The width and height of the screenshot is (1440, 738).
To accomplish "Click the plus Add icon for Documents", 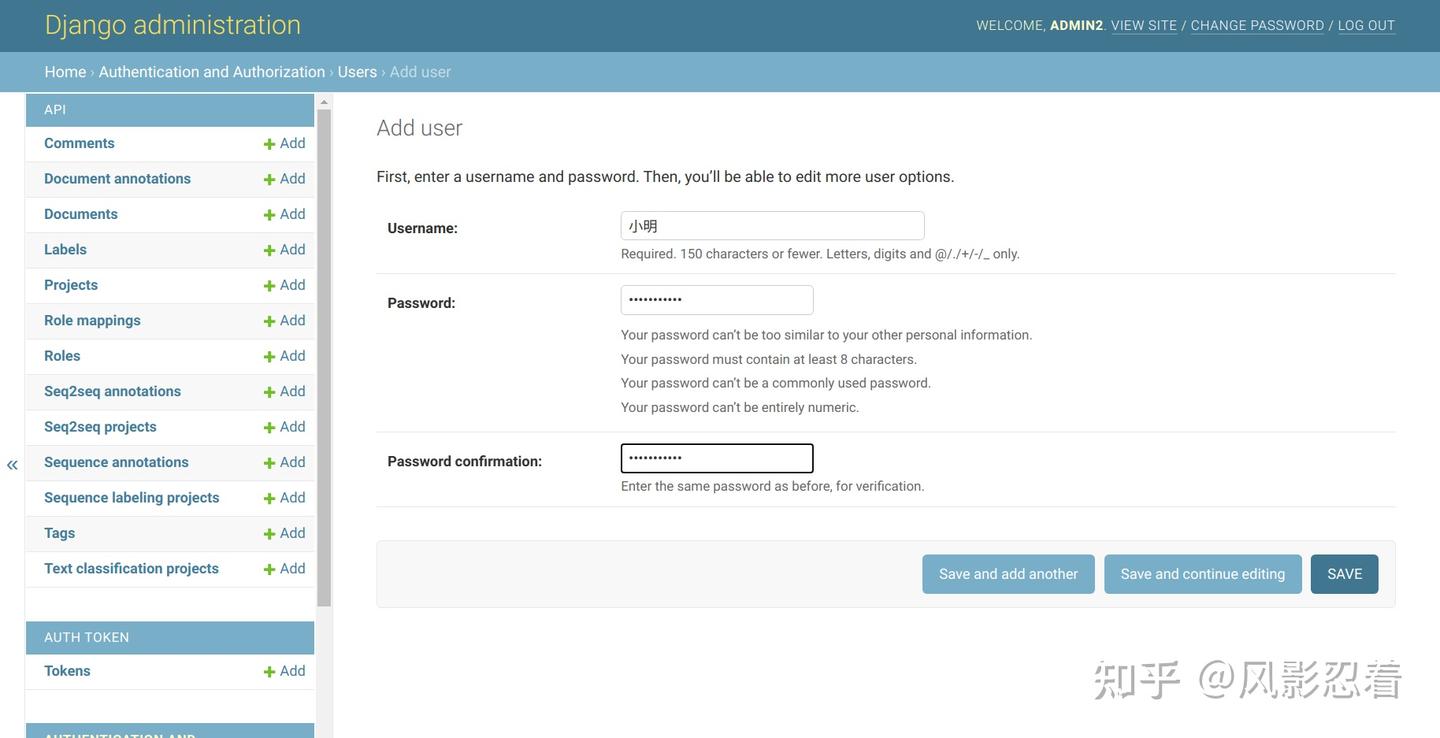I will pyautogui.click(x=269, y=215).
